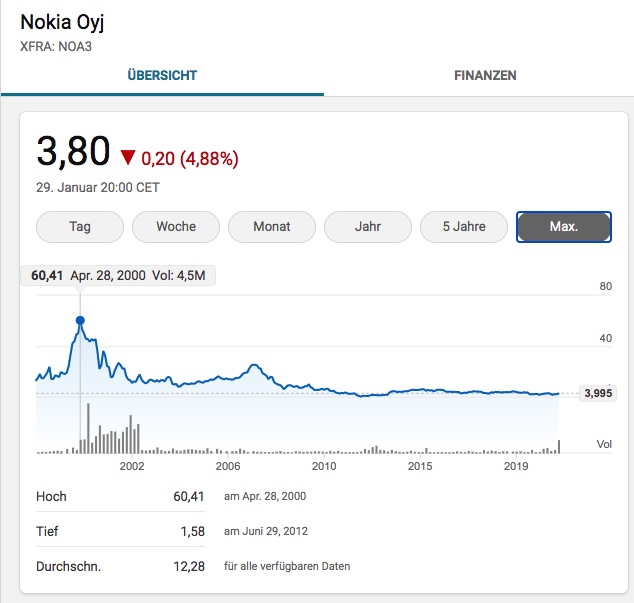
Task: Click the red down-arrow price change icon
Action: (127, 158)
